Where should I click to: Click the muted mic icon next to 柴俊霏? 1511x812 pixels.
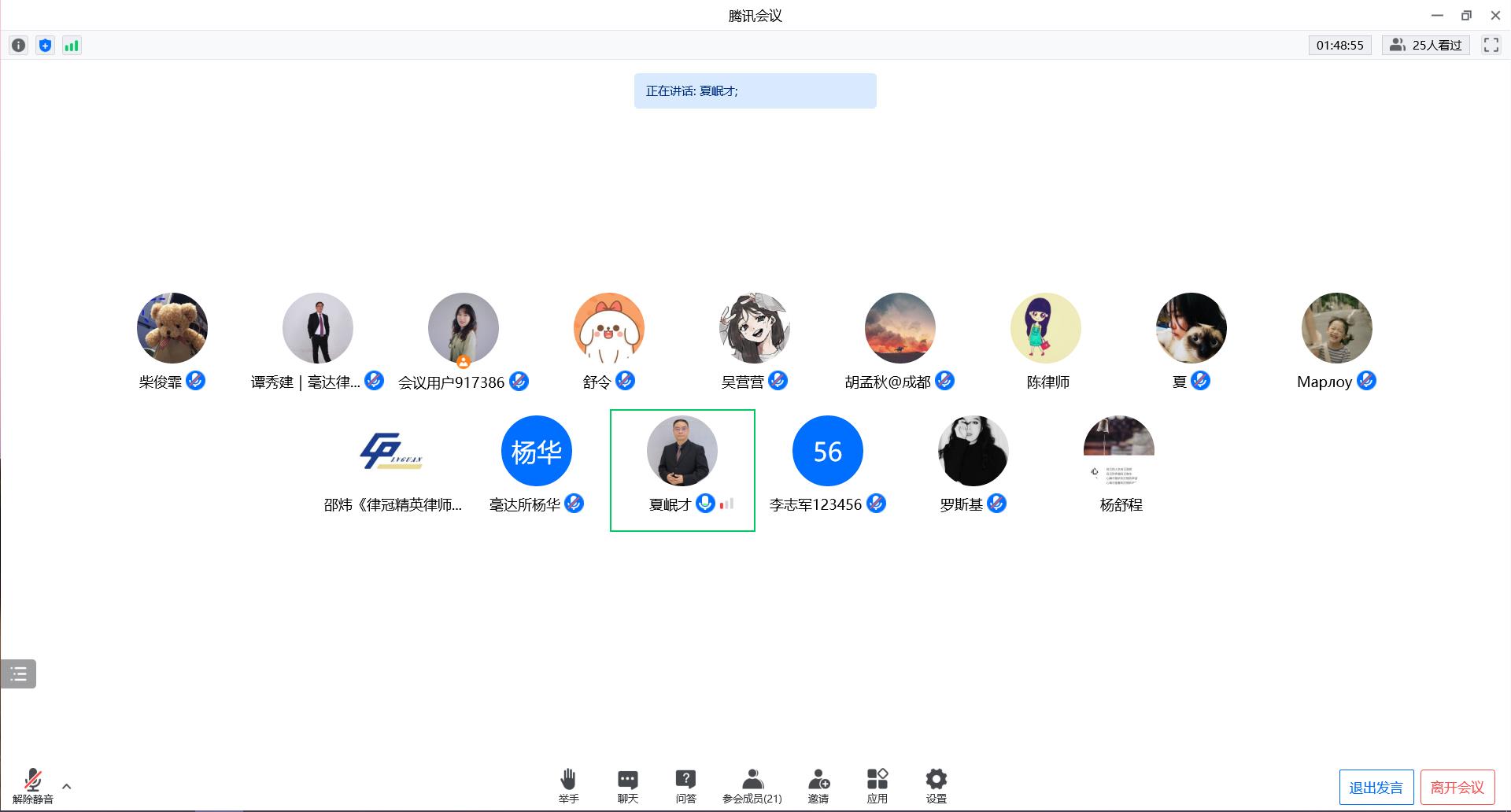pos(196,381)
